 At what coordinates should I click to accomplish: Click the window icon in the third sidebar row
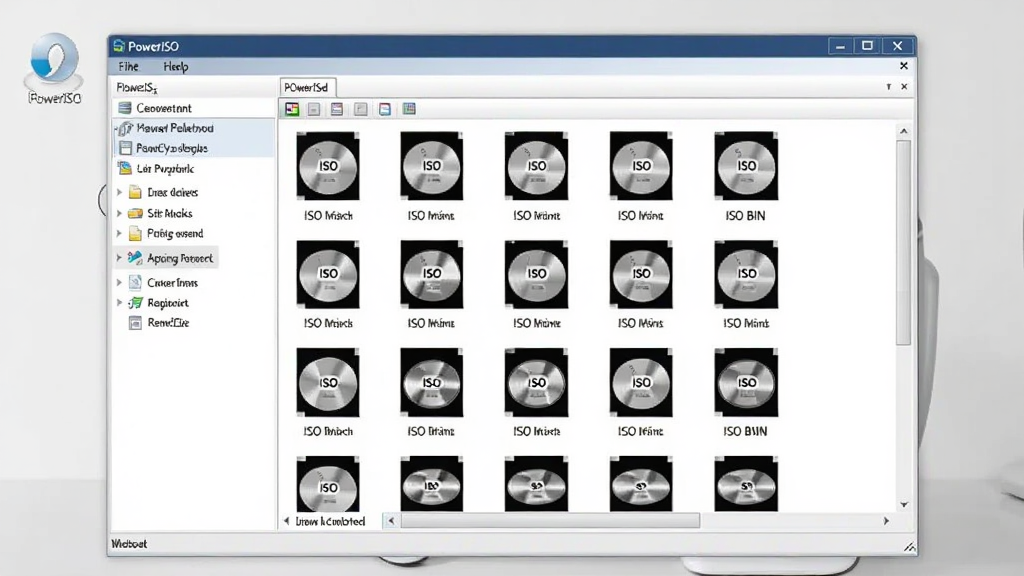click(x=125, y=148)
